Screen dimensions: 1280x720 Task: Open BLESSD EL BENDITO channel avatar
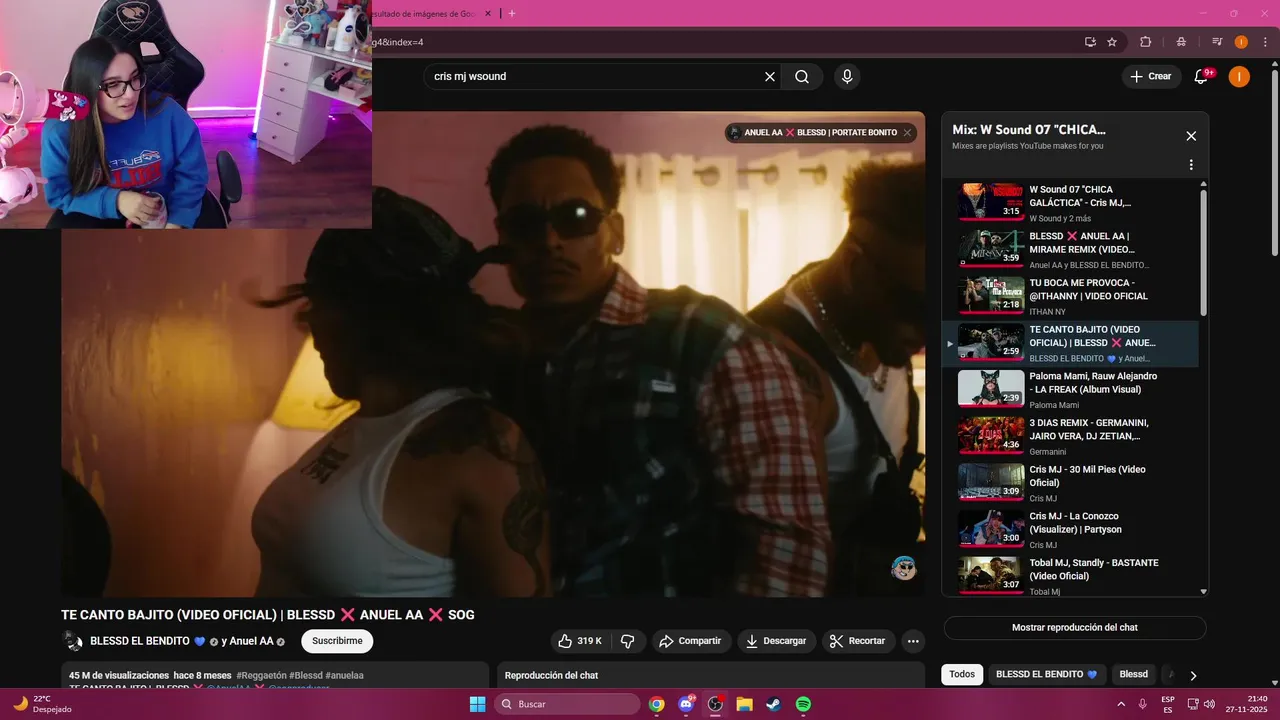click(x=72, y=641)
